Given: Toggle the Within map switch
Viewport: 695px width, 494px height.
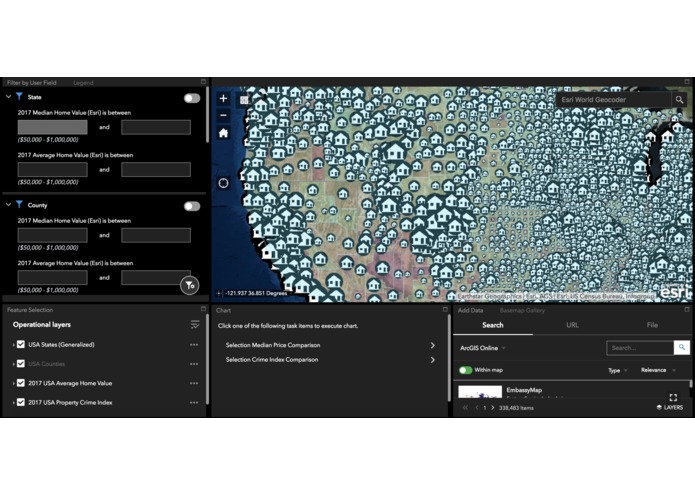Looking at the screenshot, I should coord(465,370).
